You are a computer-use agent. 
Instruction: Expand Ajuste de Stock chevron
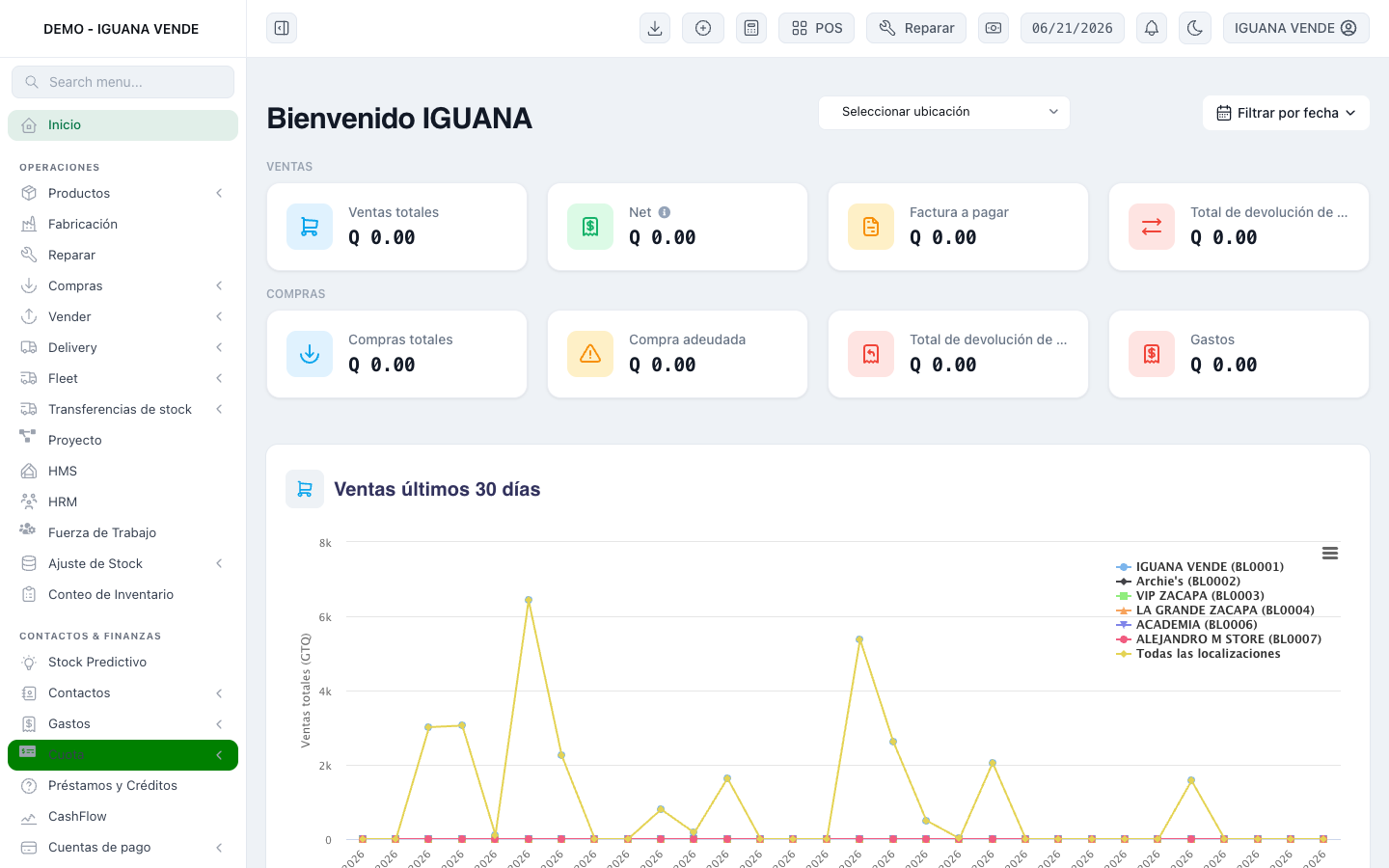219,563
